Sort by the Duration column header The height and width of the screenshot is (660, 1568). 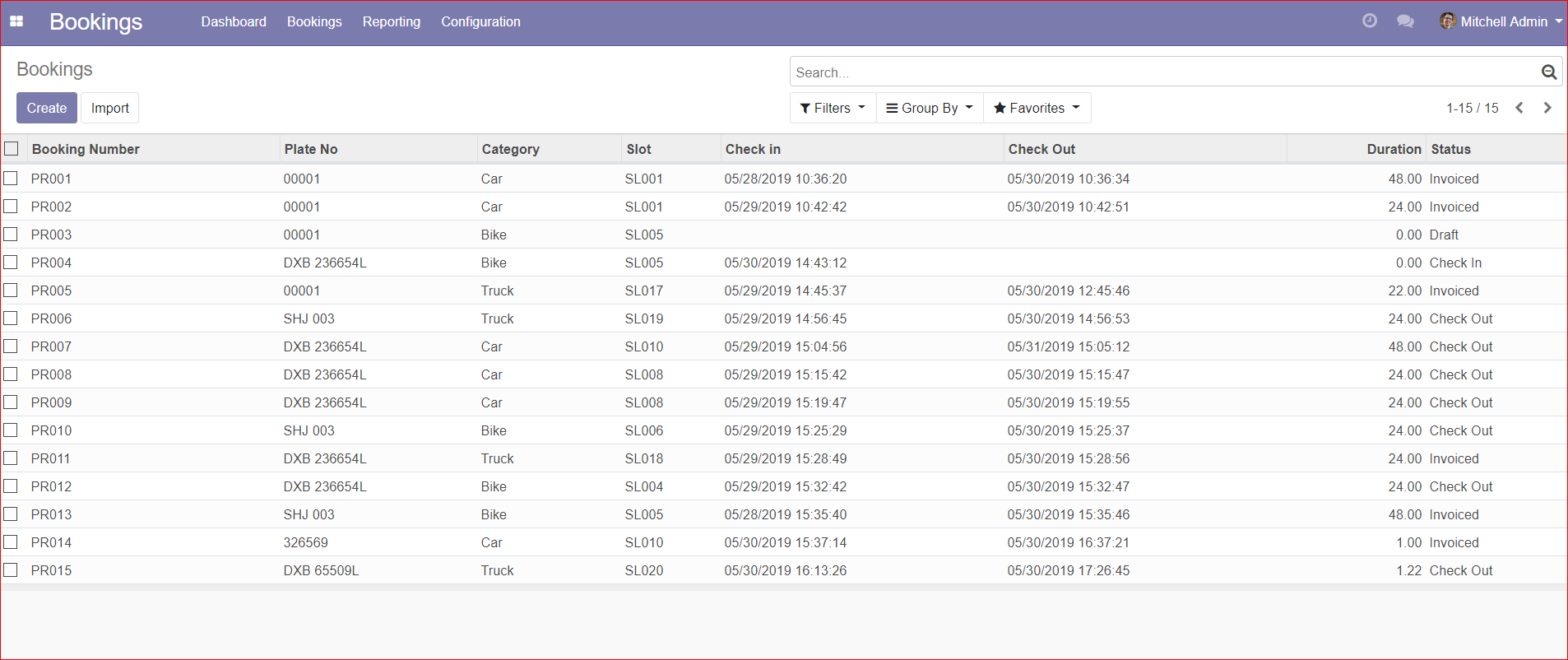[1393, 149]
